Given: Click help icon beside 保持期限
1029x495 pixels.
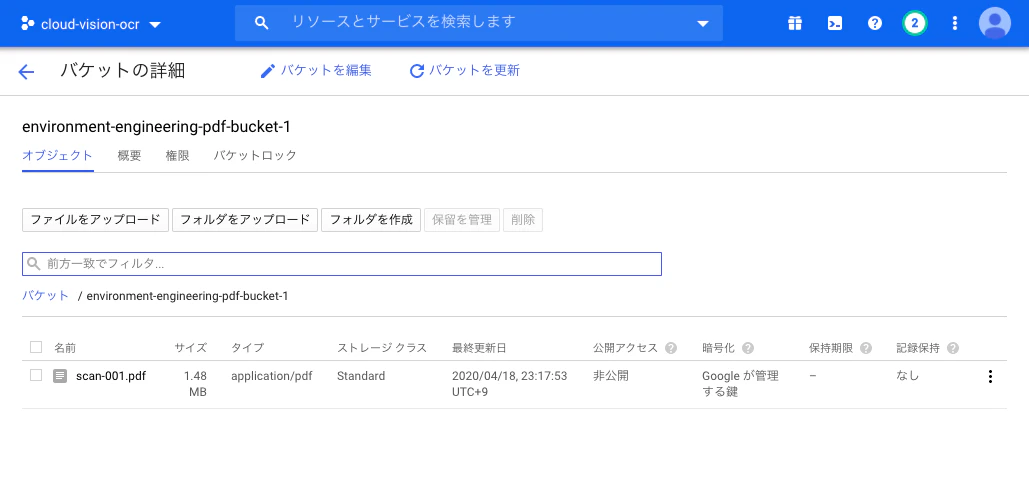Looking at the screenshot, I should point(866,348).
